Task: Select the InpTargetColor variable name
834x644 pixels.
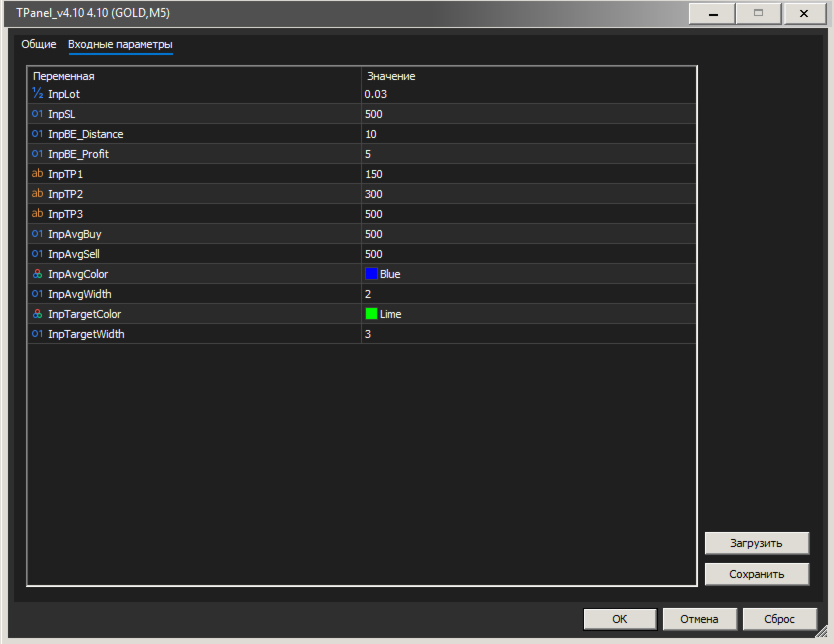Action: pyautogui.click(x=85, y=314)
